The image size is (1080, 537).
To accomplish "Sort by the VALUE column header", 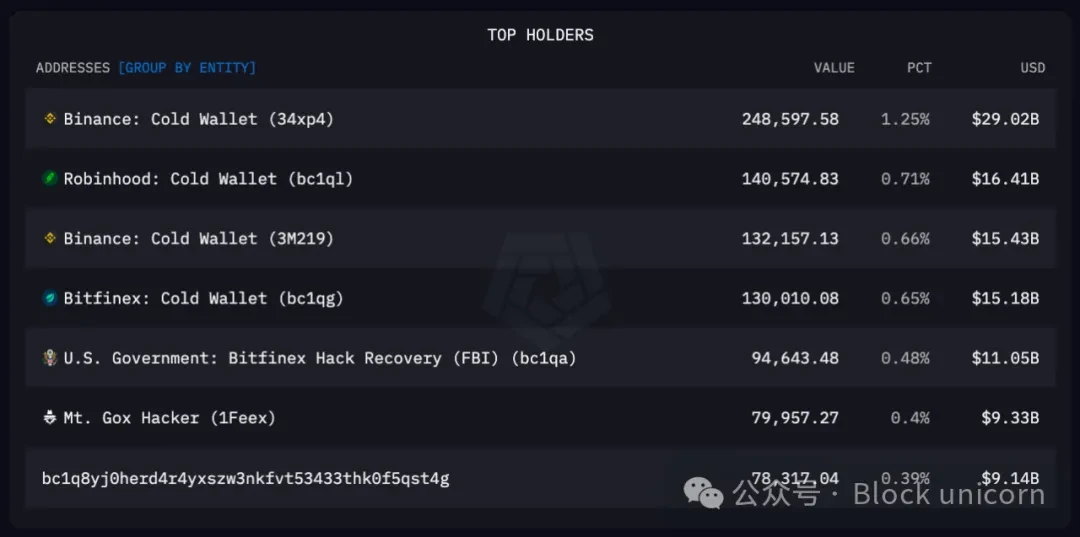I will (x=834, y=68).
